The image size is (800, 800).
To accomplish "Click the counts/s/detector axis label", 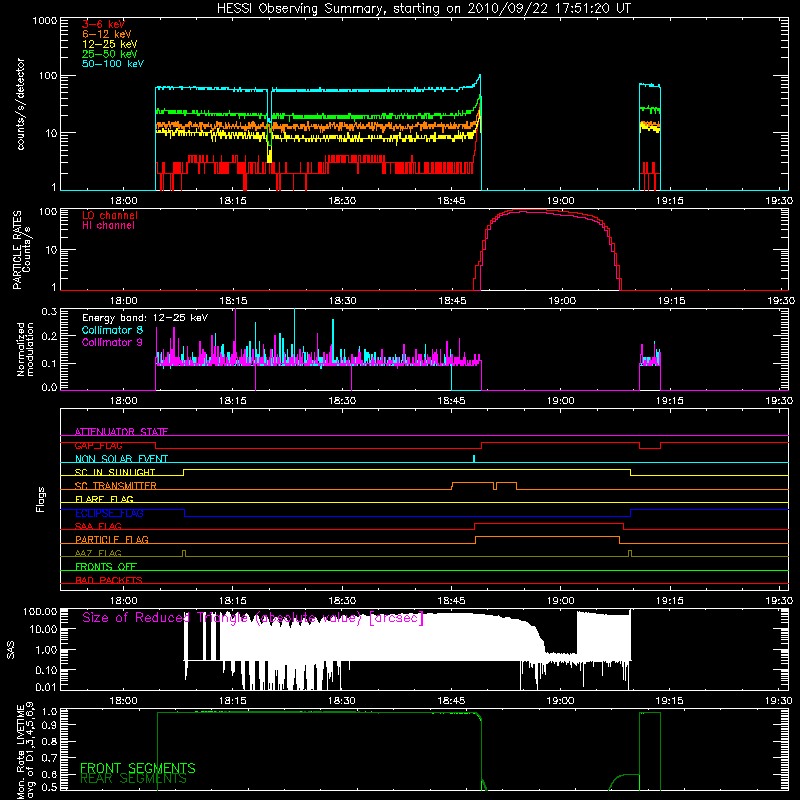I will (20, 104).
